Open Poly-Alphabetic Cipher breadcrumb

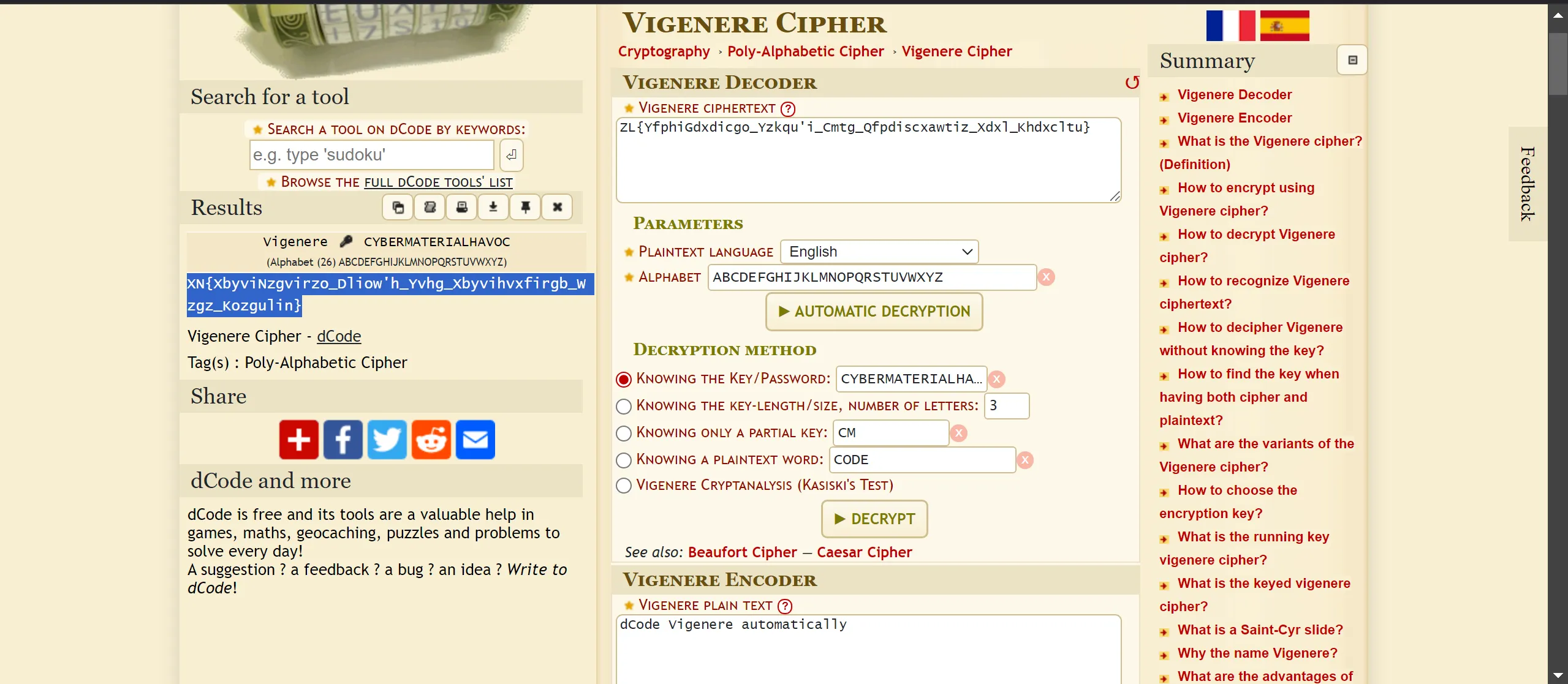[x=805, y=51]
